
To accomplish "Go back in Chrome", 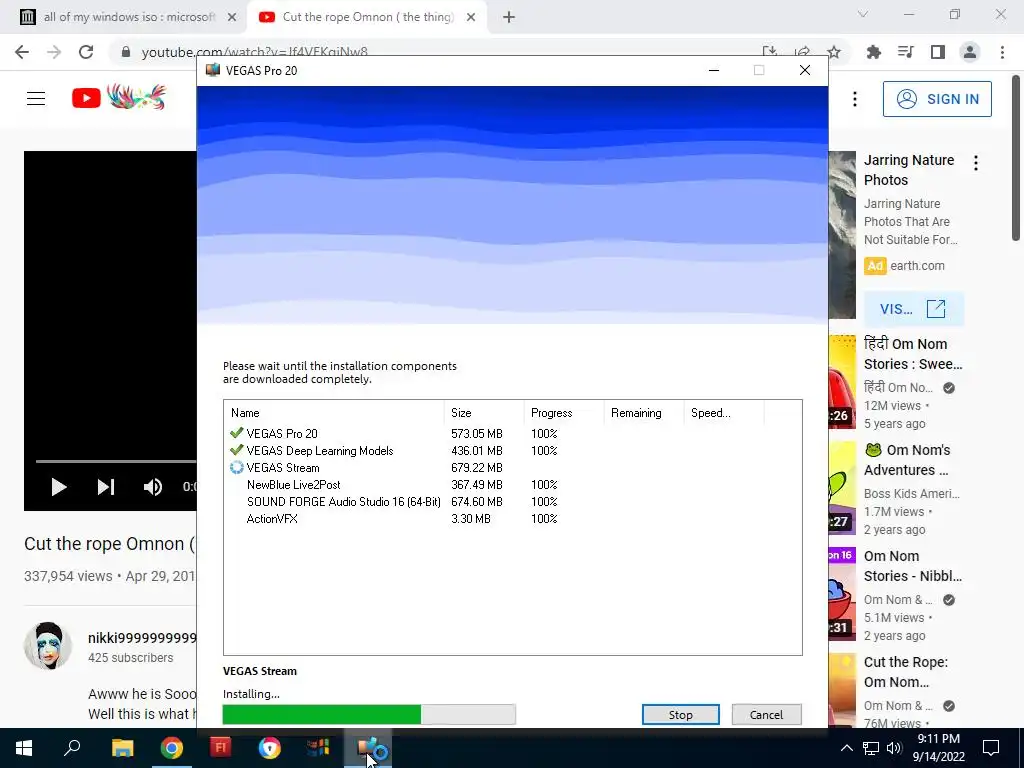I will click(x=22, y=52).
